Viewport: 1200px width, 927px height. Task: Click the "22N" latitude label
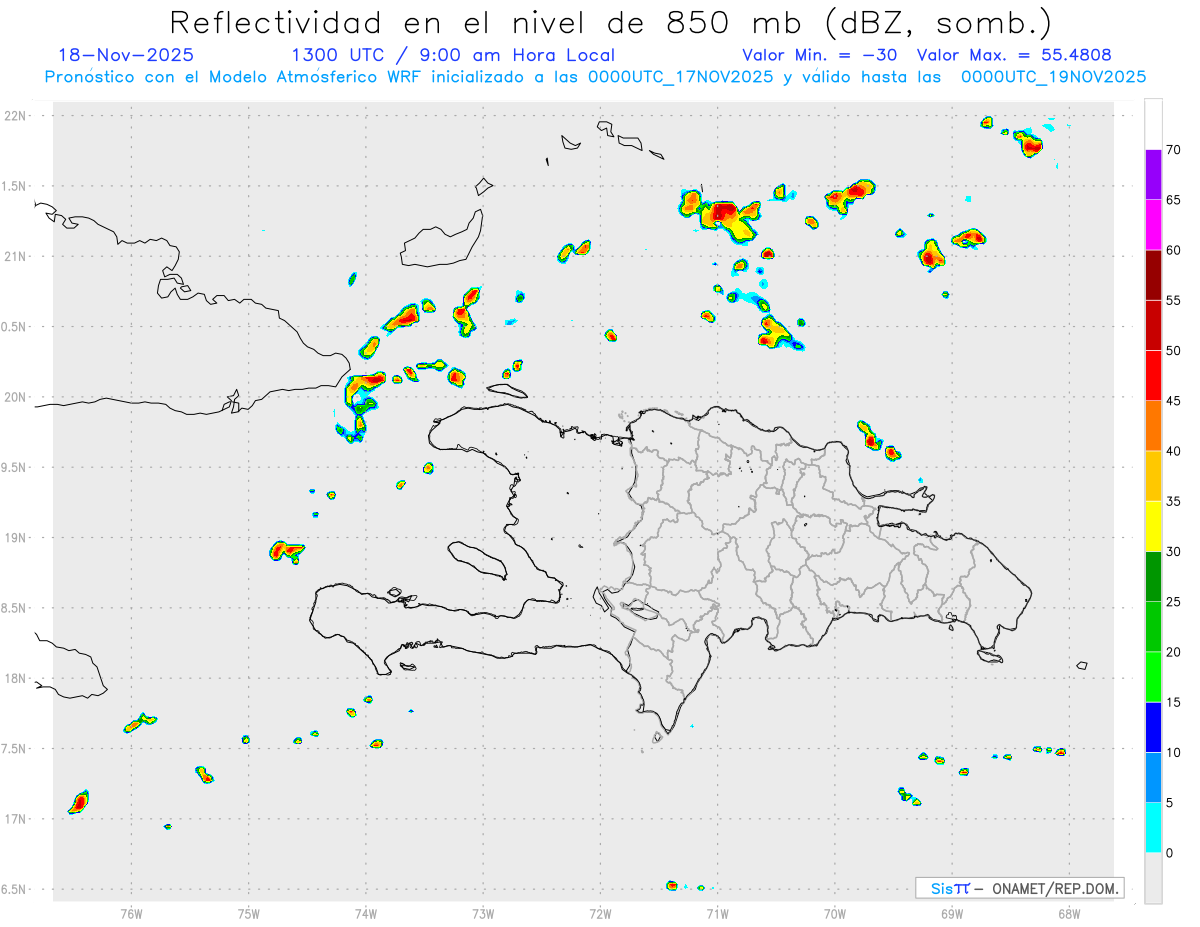pyautogui.click(x=17, y=116)
